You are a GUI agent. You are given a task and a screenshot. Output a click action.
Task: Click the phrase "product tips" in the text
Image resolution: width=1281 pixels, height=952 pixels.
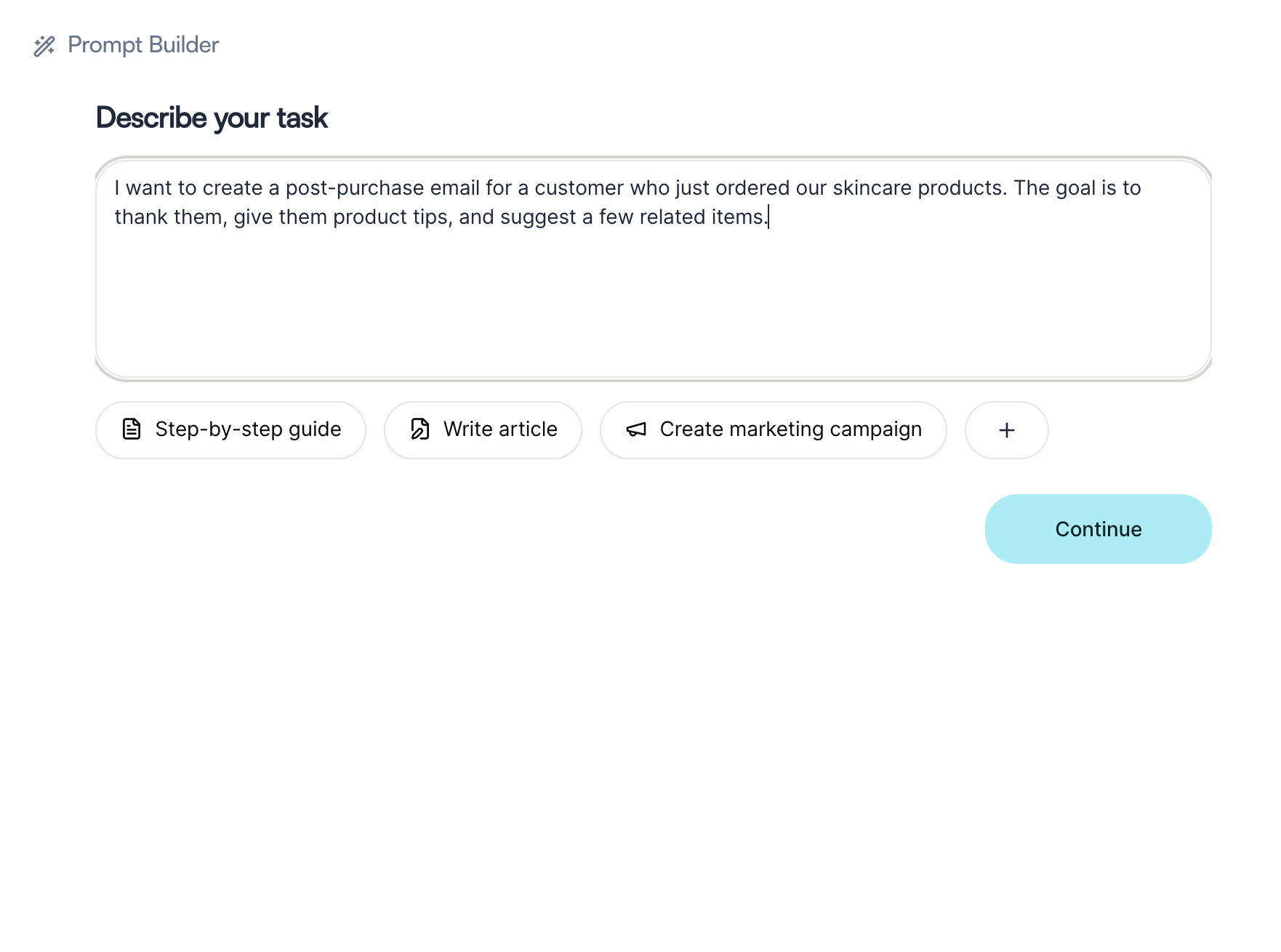(x=392, y=217)
